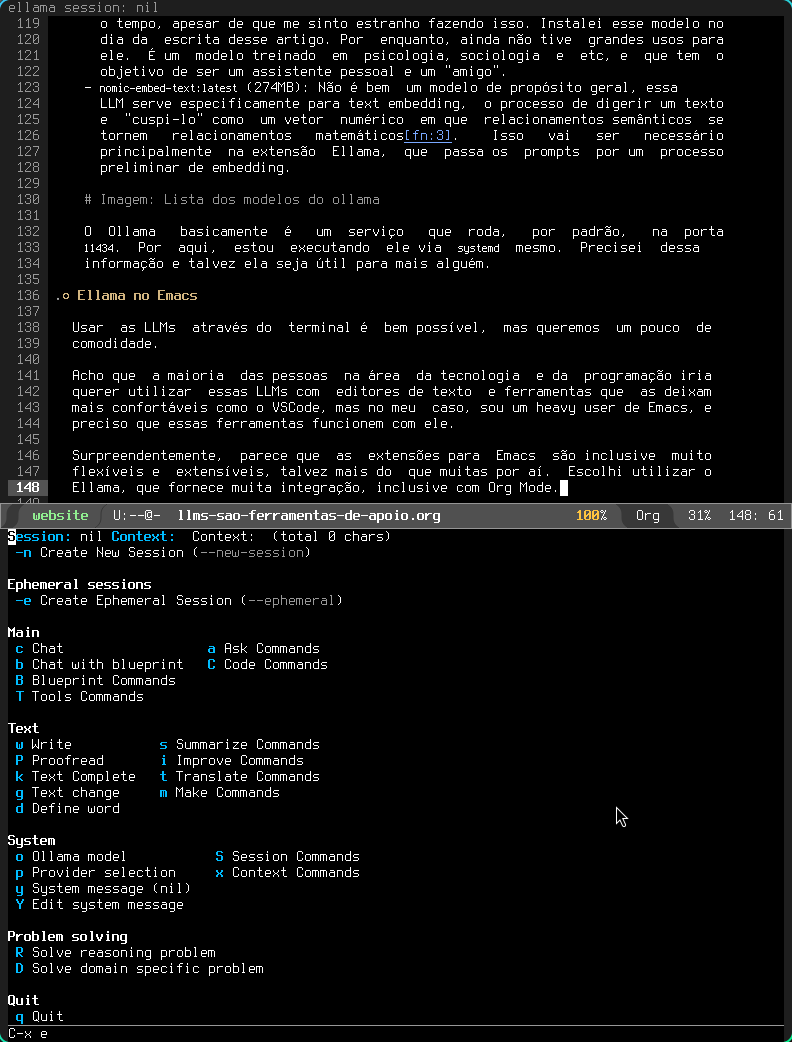This screenshot has width=792, height=1042.
Task: Click the Org mode indicator in modeline
Action: point(648,515)
